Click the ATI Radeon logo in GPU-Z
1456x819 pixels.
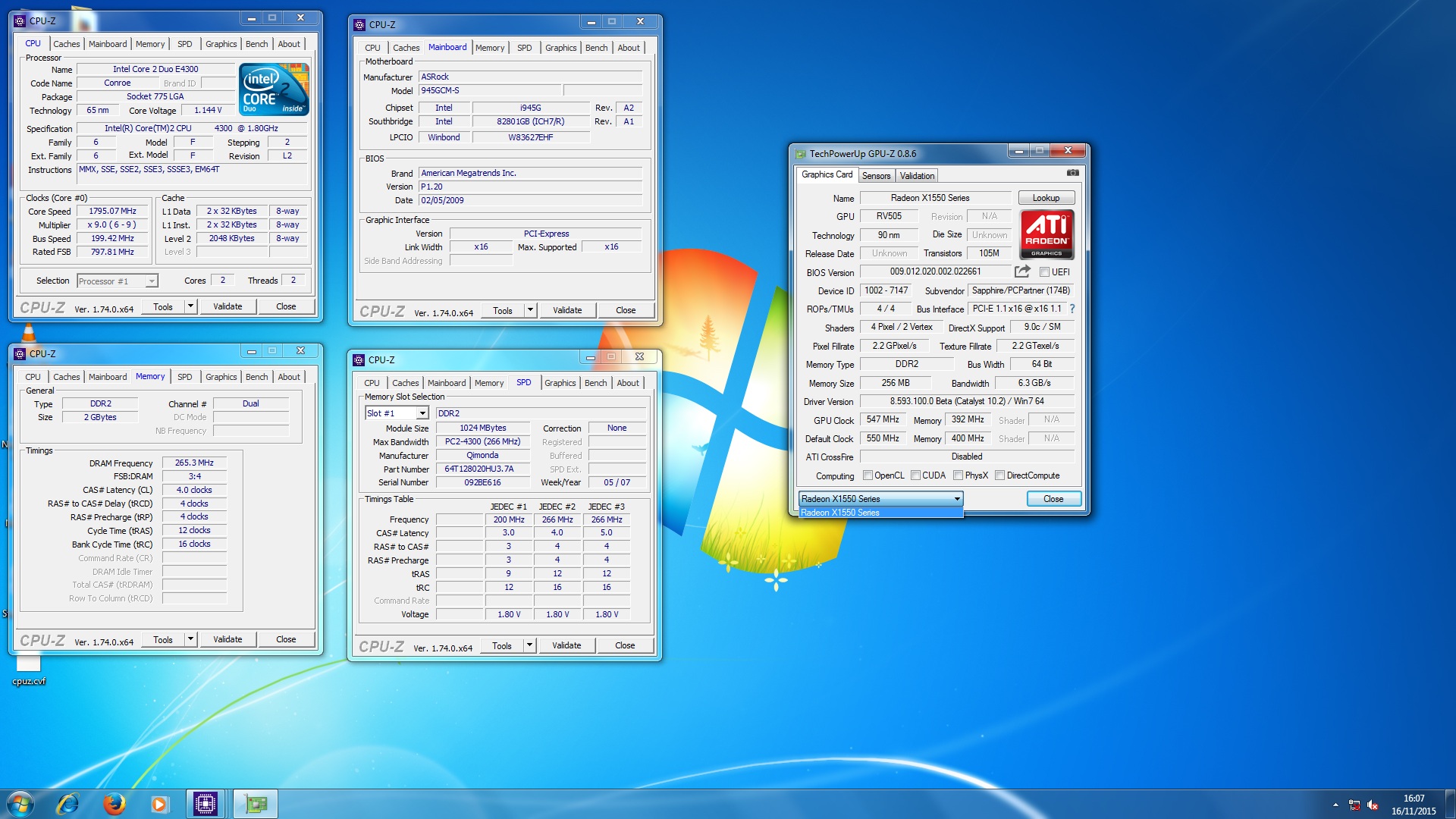(x=1046, y=234)
